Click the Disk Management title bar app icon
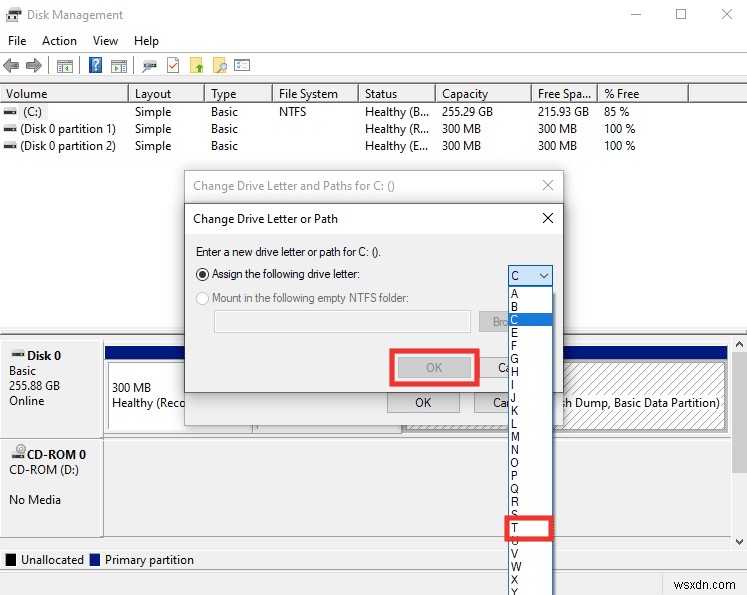The height and width of the screenshot is (595, 747). tap(13, 15)
